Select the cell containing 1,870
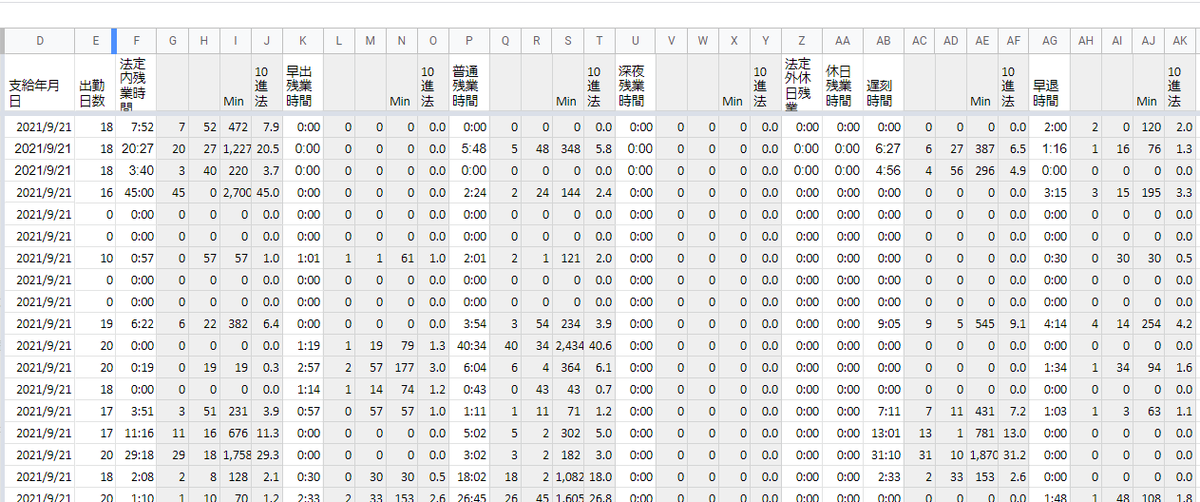This screenshot has width=1200, height=502. (x=982, y=454)
